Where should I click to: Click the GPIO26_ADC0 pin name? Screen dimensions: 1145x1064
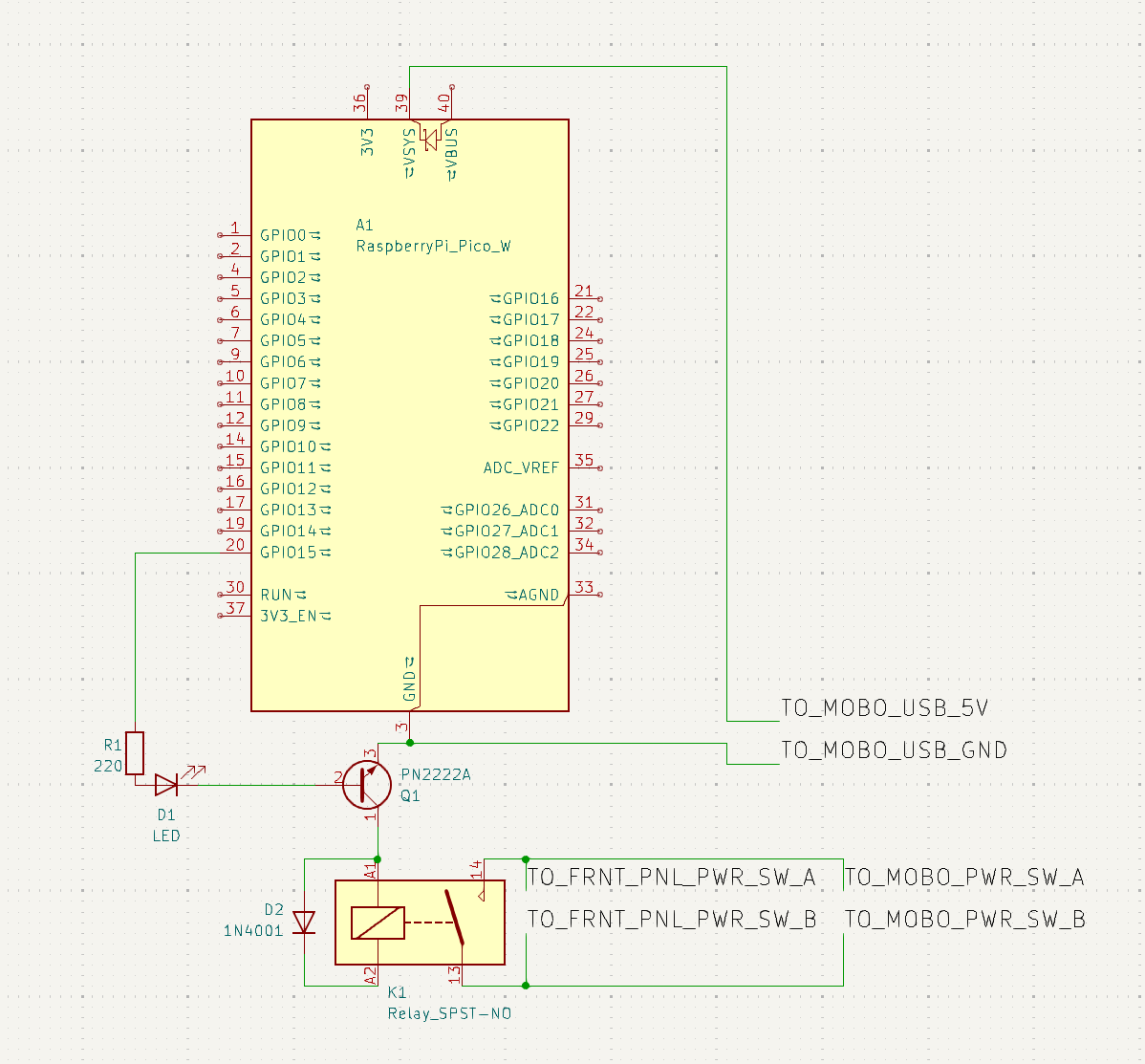coord(507,510)
